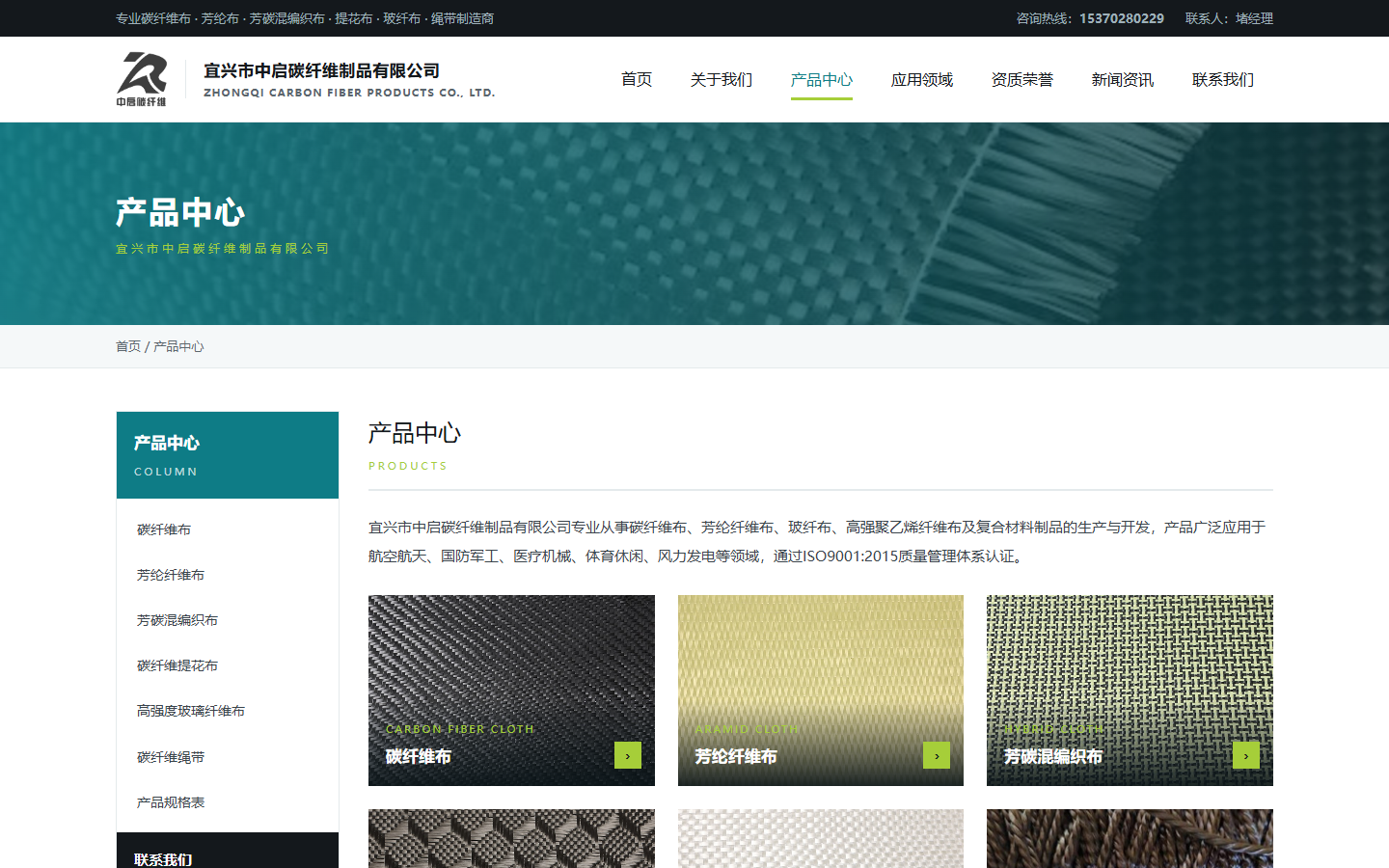Click the company name 宜兴市中启碳纤维制品有限公司 in header
The height and width of the screenshot is (868, 1389).
(322, 71)
